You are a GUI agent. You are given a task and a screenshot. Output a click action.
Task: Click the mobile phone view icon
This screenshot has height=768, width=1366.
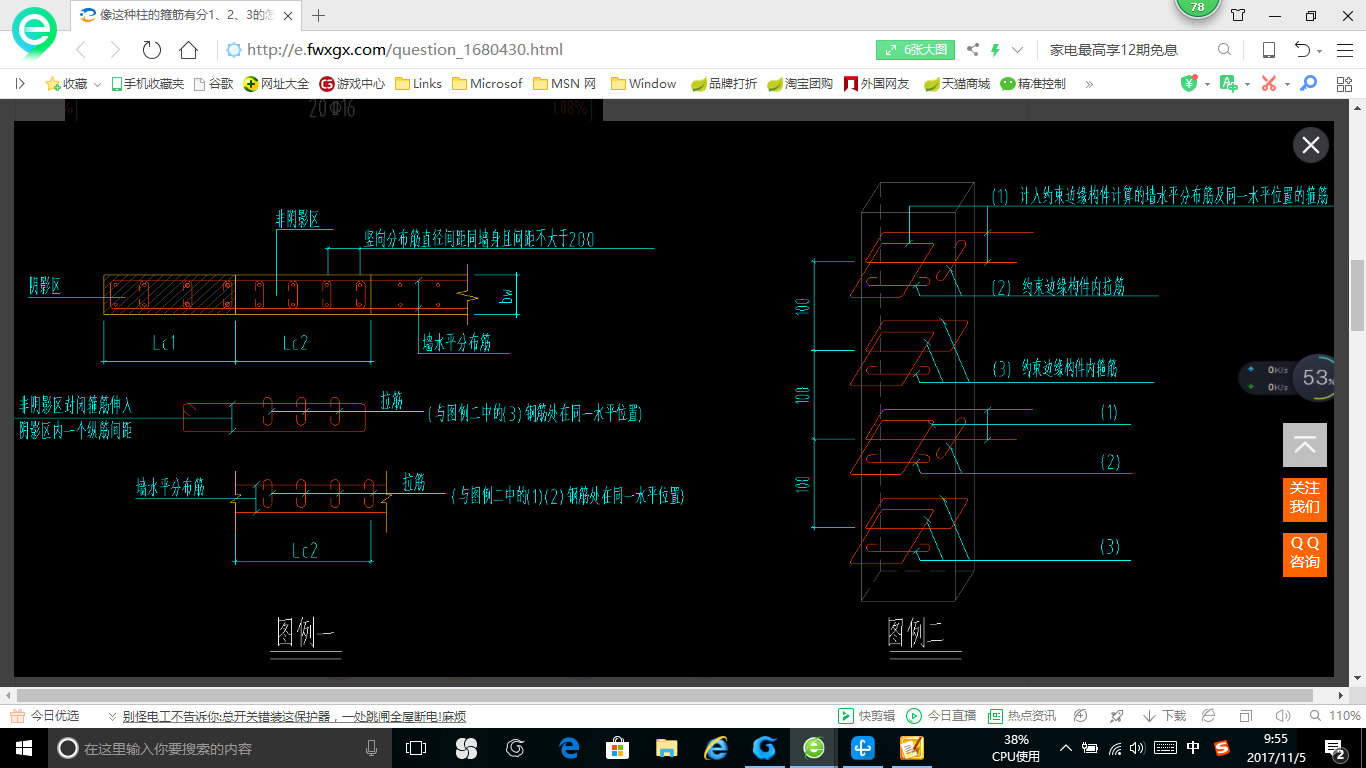click(1268, 50)
